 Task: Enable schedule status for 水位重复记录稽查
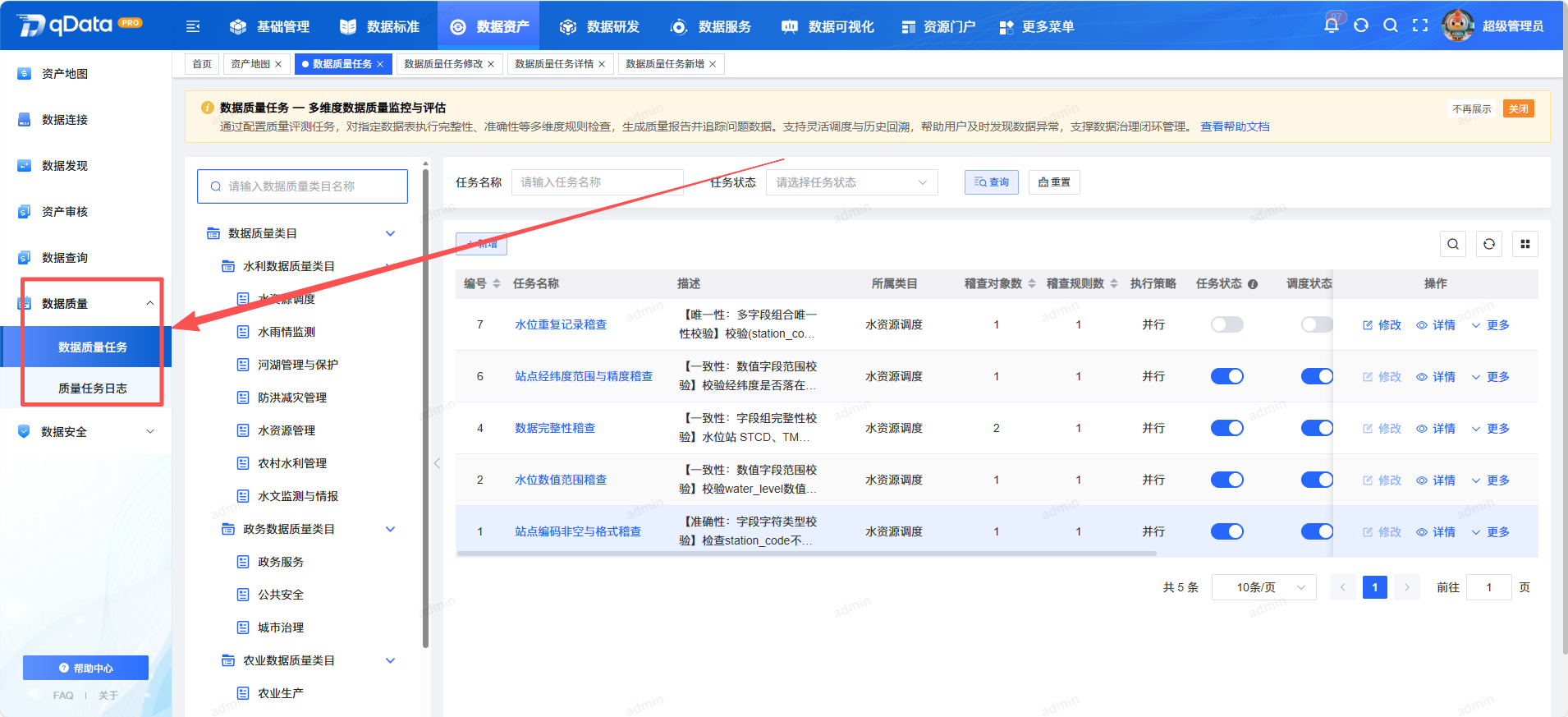1317,324
